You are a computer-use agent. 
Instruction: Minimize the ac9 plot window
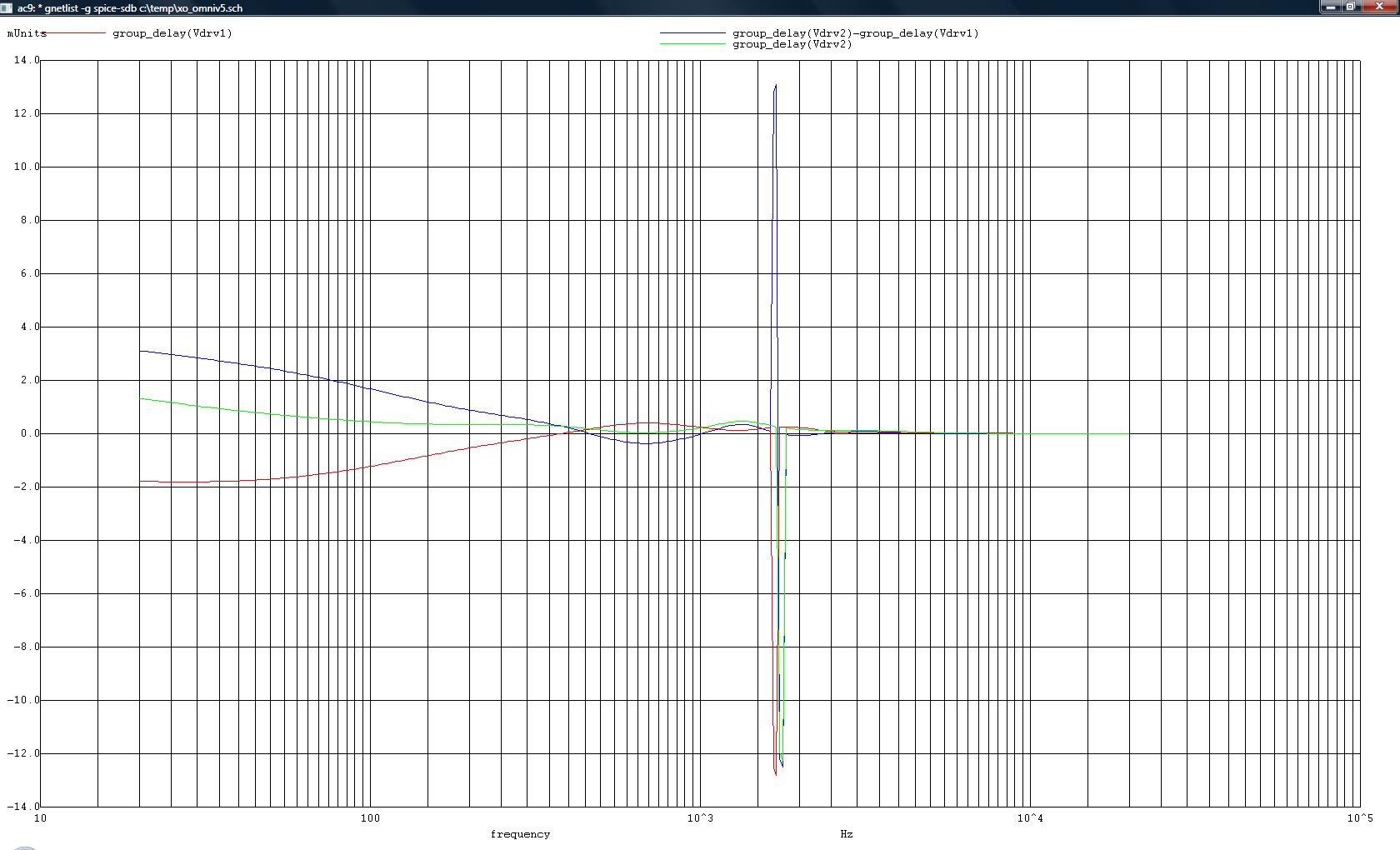point(1331,7)
